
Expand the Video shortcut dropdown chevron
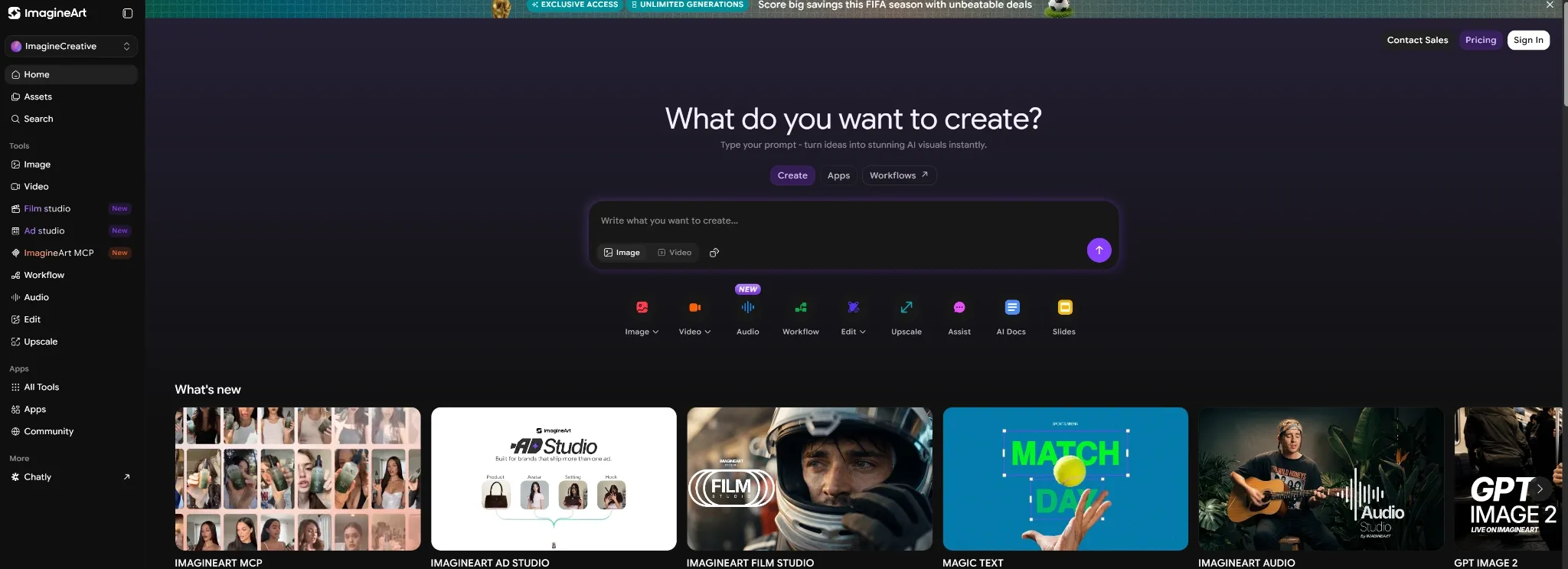pos(707,332)
